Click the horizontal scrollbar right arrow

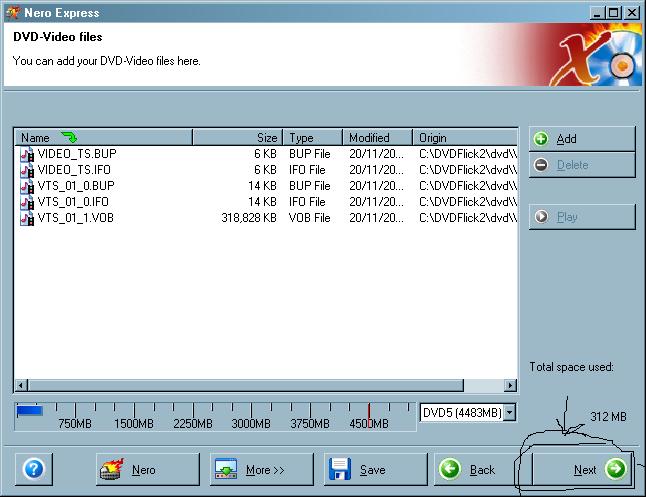tap(510, 385)
